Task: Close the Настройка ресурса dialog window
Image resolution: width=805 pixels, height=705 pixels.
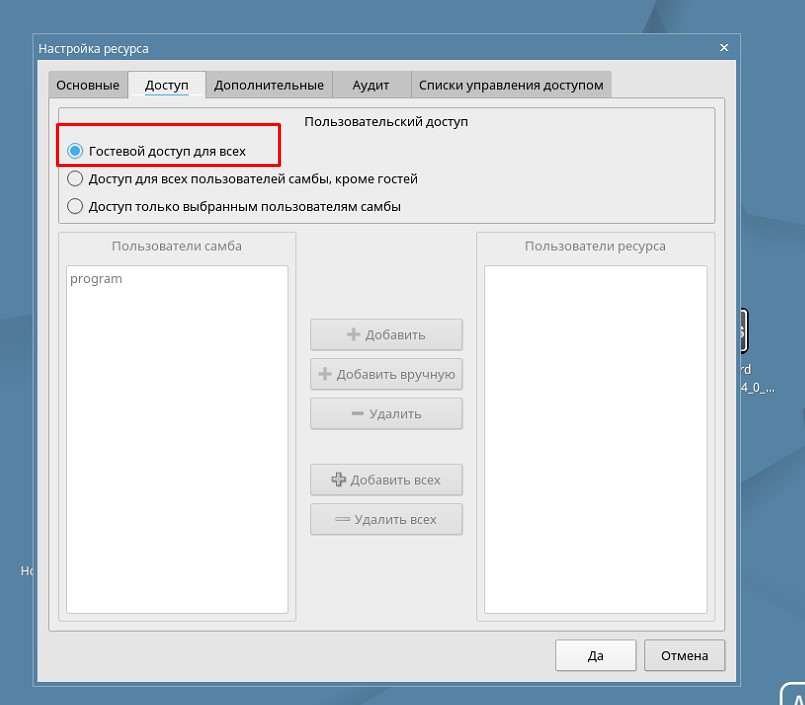Action: [x=724, y=48]
